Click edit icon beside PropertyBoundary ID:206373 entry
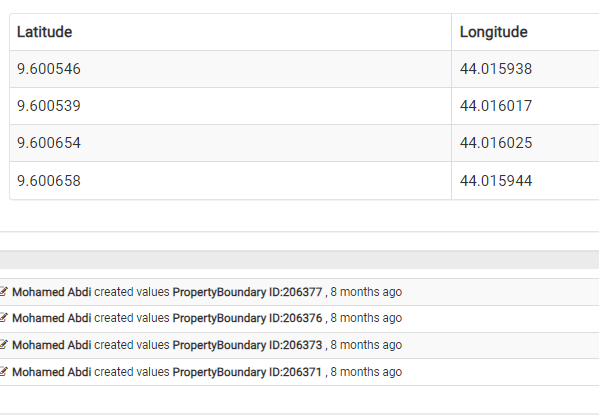This screenshot has height=415, width=599. click(x=3, y=345)
